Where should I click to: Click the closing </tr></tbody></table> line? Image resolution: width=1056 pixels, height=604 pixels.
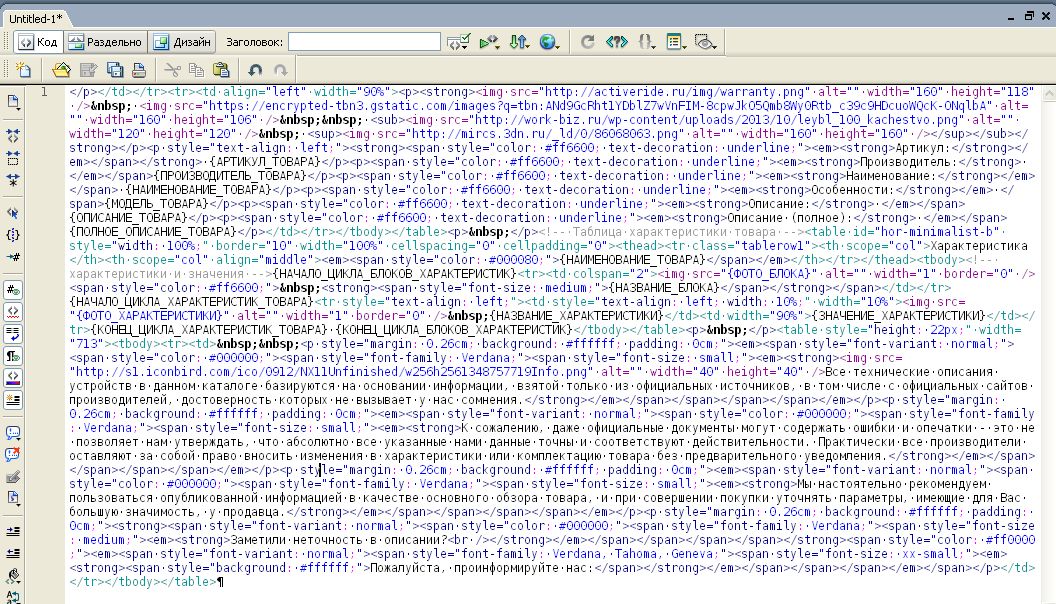click(x=143, y=582)
